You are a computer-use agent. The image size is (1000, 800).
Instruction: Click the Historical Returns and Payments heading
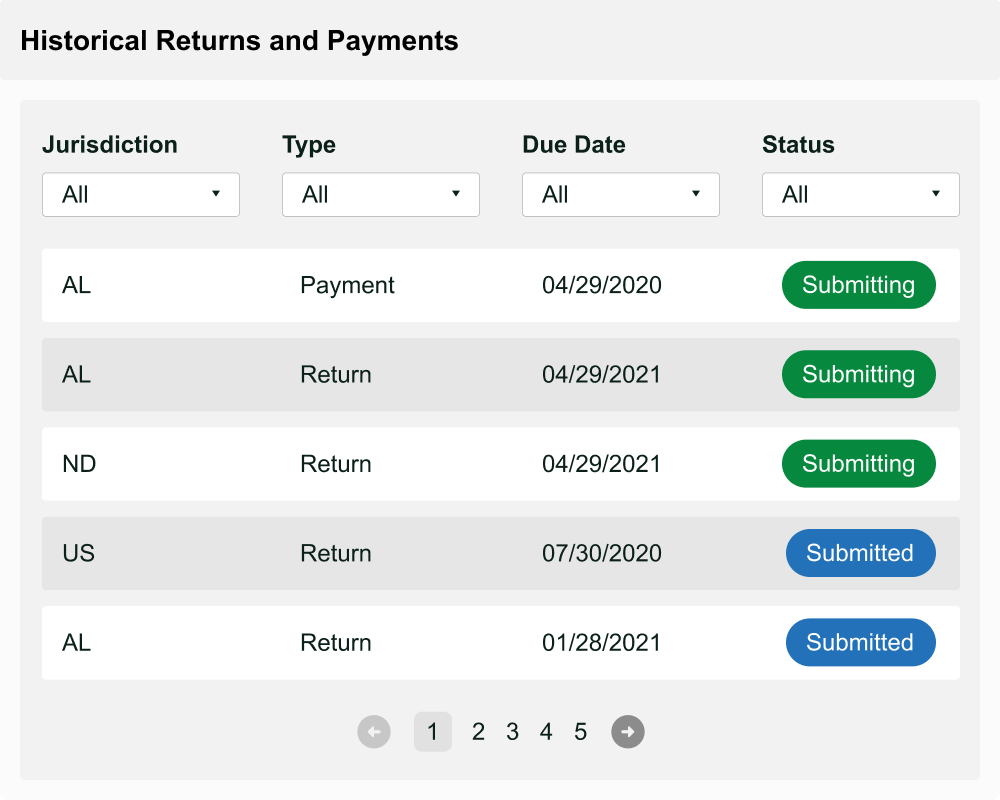coord(239,40)
